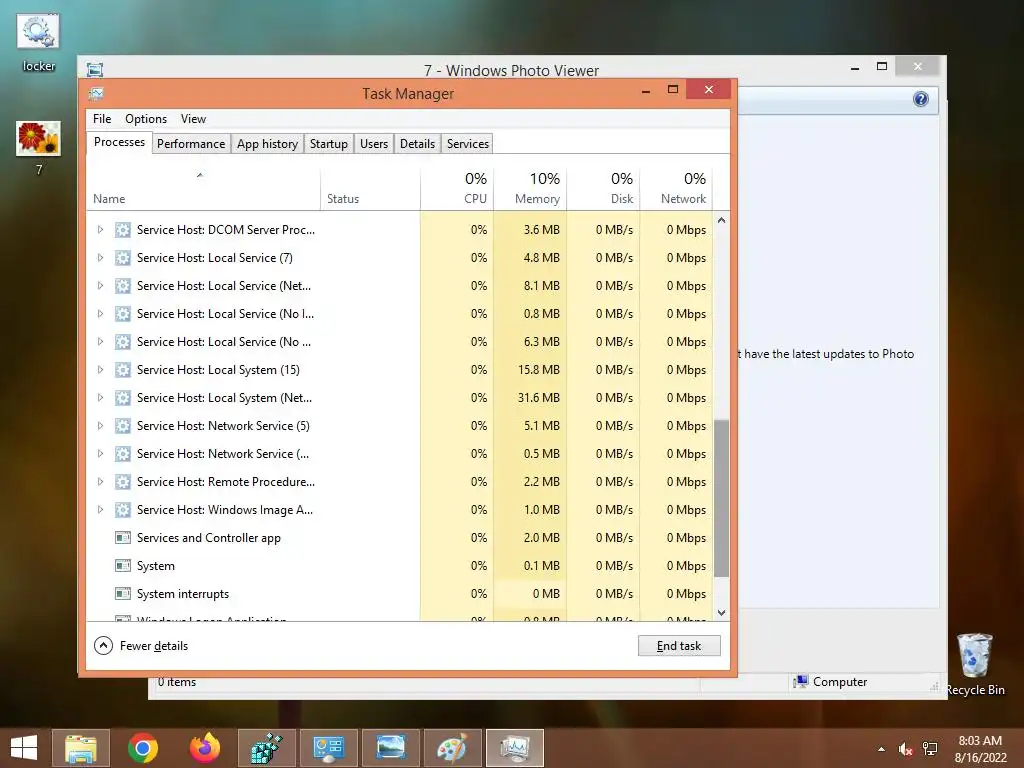The image size is (1024, 768).
Task: Sort by the Network column header
Action: 676,189
